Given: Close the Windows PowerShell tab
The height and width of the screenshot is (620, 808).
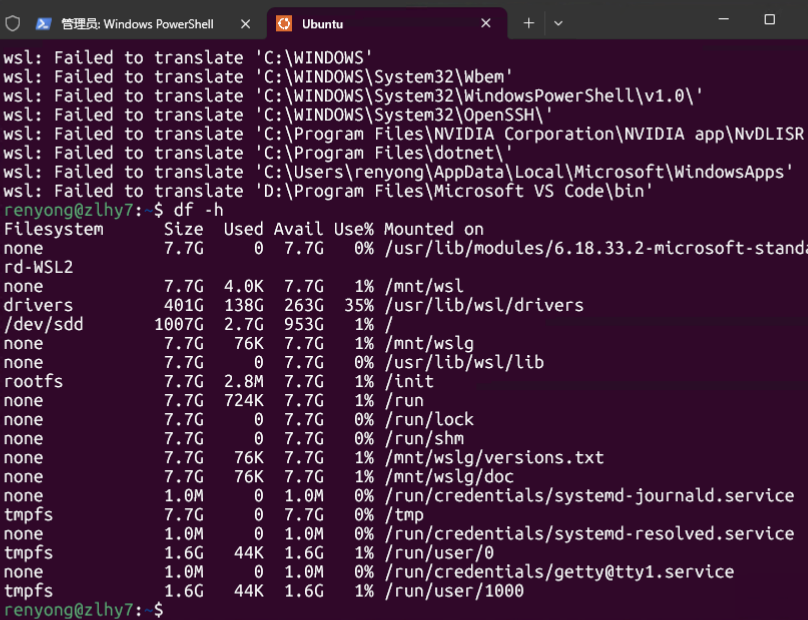Looking at the screenshot, I should point(246,24).
